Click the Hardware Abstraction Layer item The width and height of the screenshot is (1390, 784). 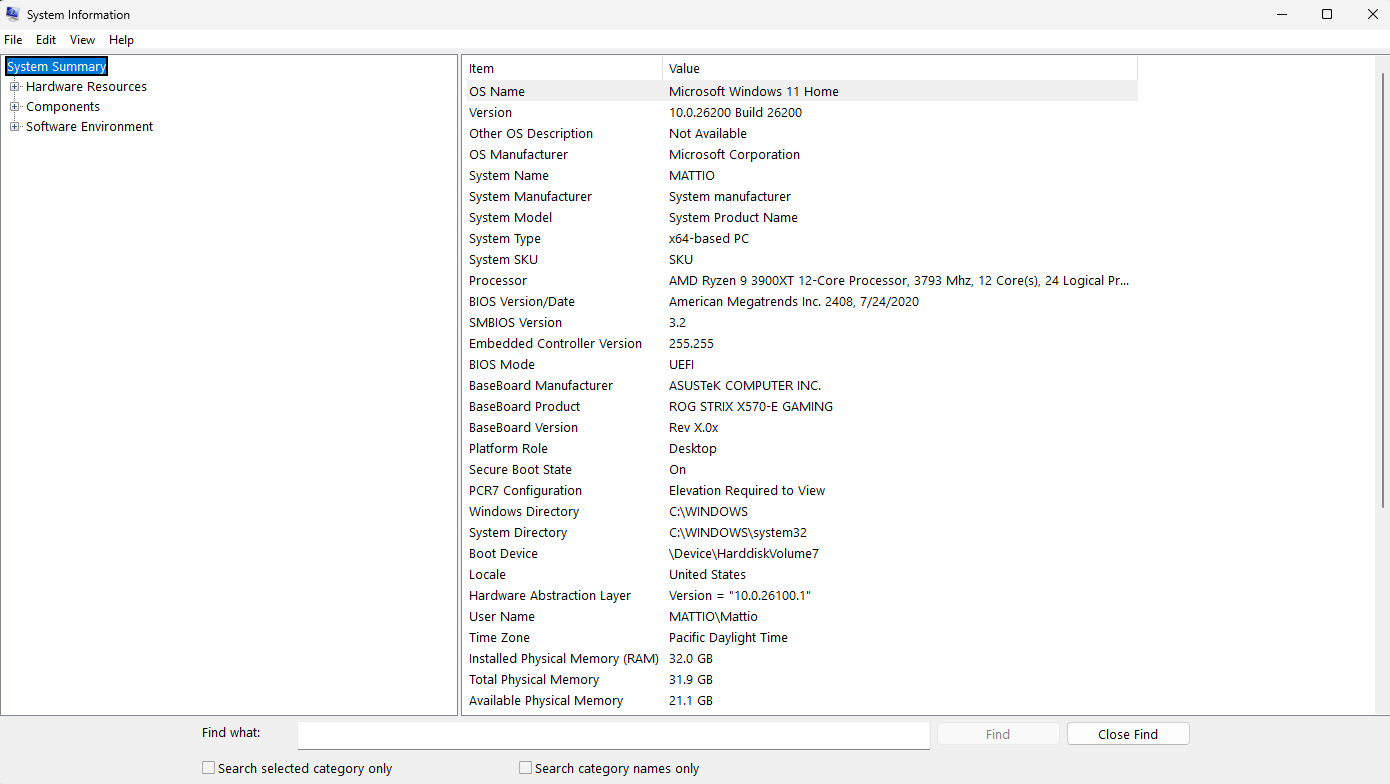pyautogui.click(x=550, y=596)
